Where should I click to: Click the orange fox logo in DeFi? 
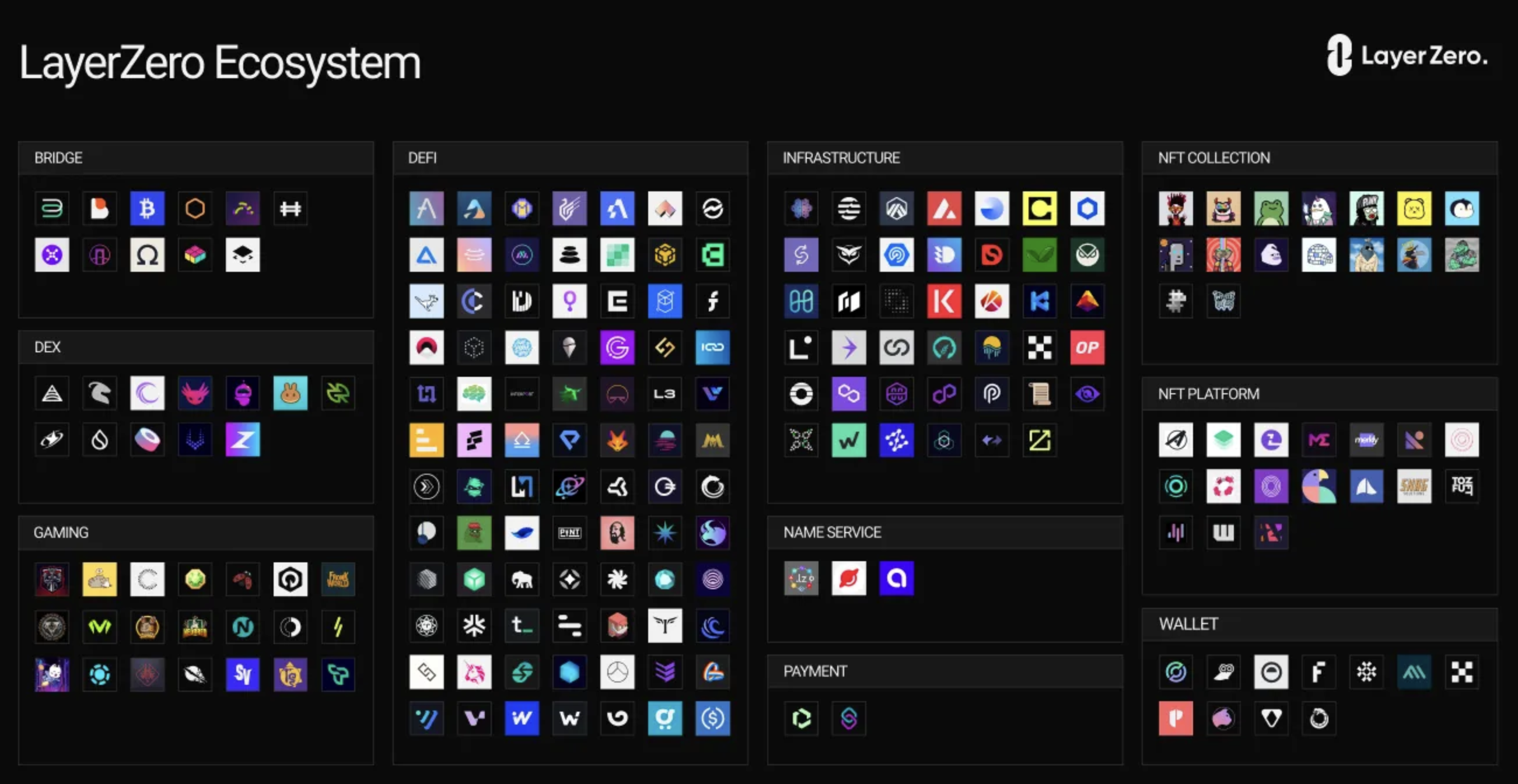click(617, 440)
